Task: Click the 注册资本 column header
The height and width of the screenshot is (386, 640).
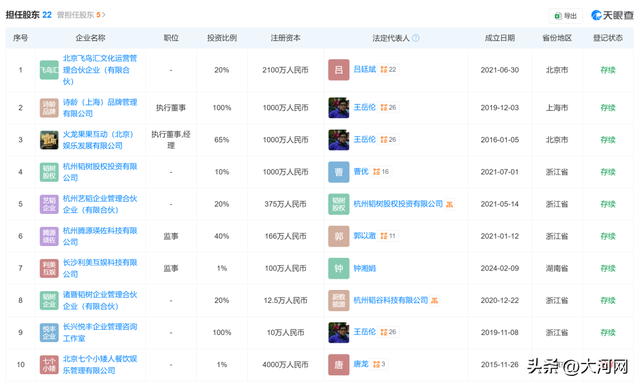Action: pyautogui.click(x=285, y=38)
